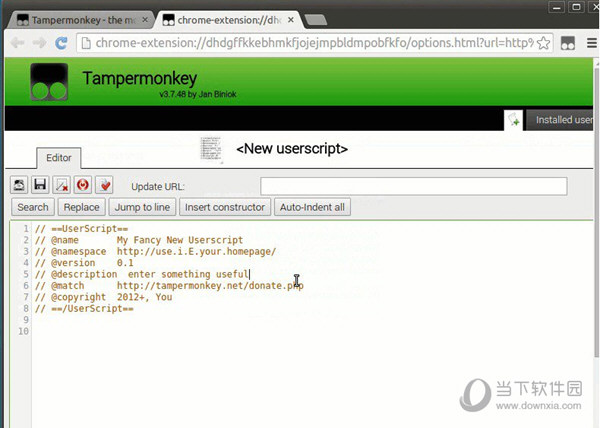This screenshot has height=428, width=600.
Task: Close the chrome-extension browser tab
Action: coord(291,20)
